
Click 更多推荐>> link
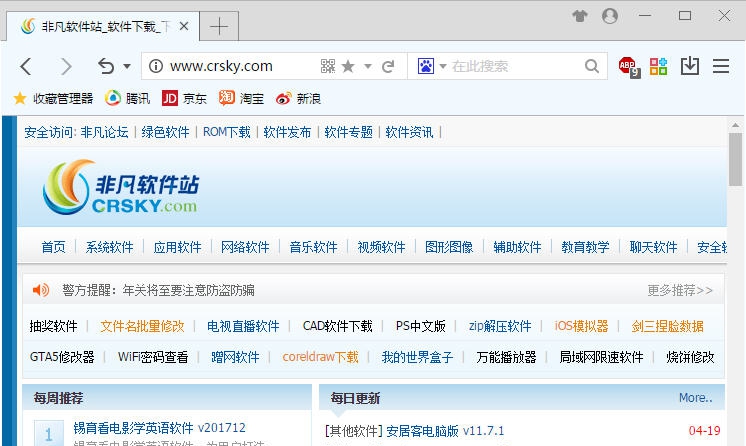(680, 290)
